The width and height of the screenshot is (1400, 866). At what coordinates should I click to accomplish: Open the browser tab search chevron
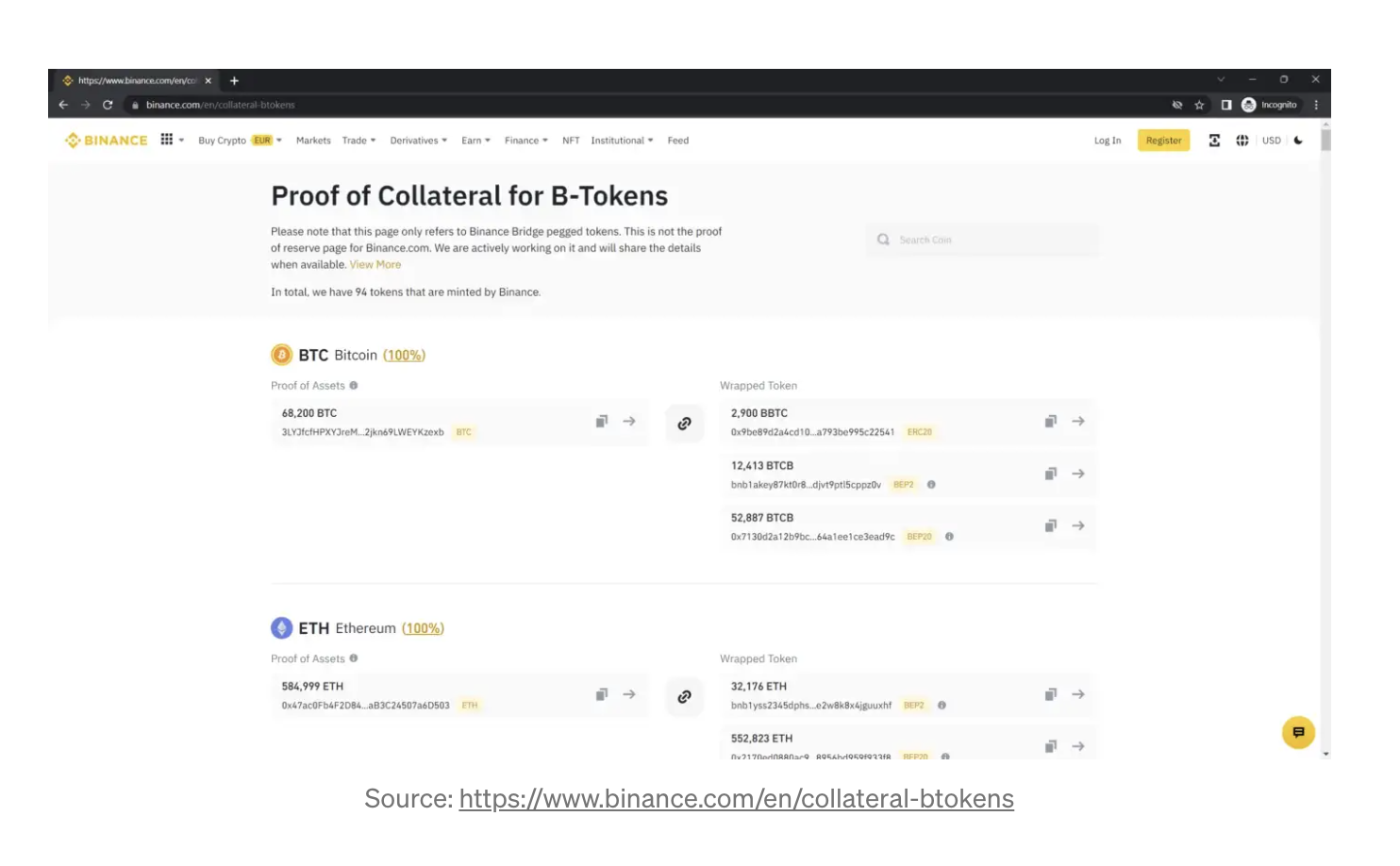pyautogui.click(x=1221, y=79)
